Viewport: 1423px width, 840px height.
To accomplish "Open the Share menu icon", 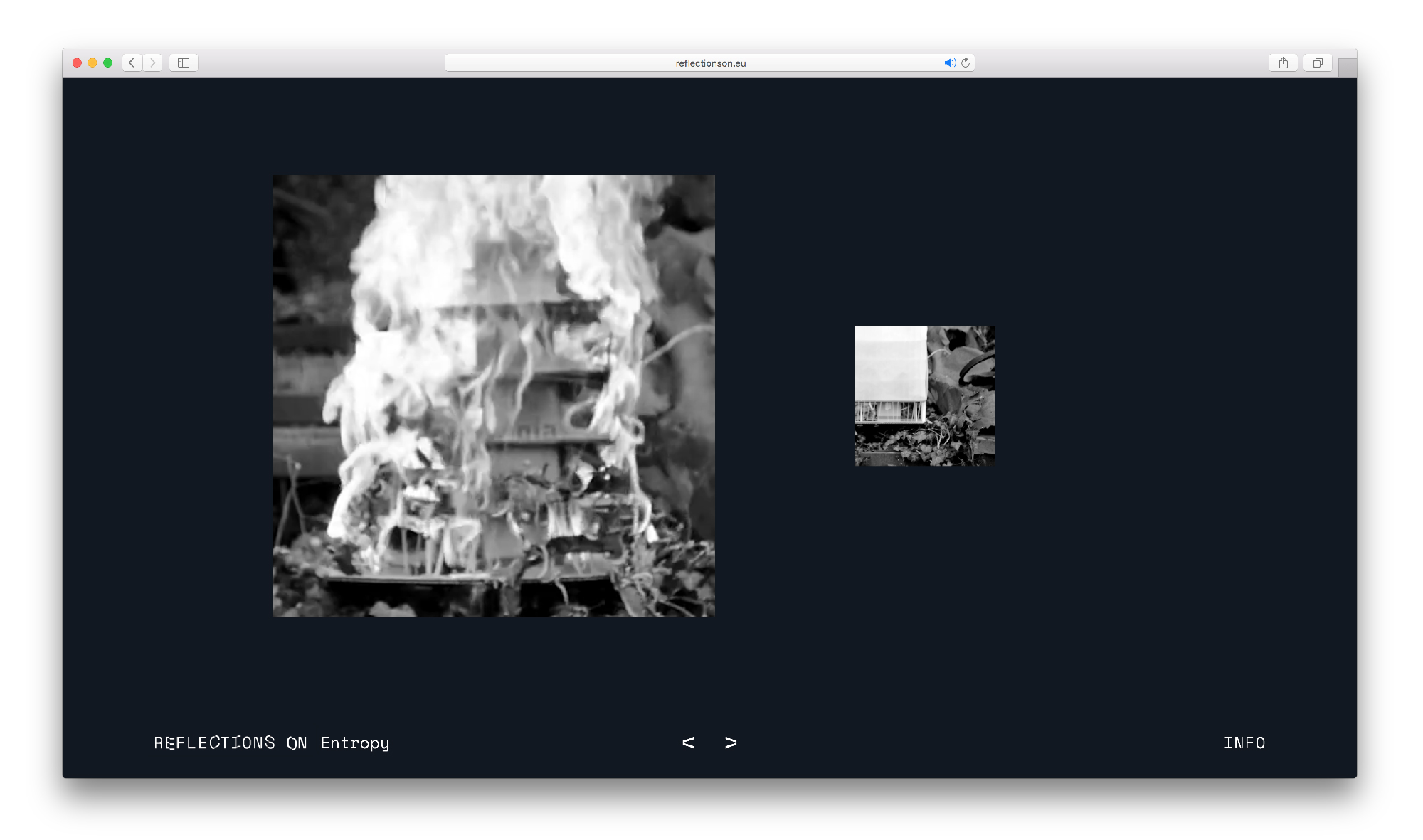I will [x=1284, y=63].
